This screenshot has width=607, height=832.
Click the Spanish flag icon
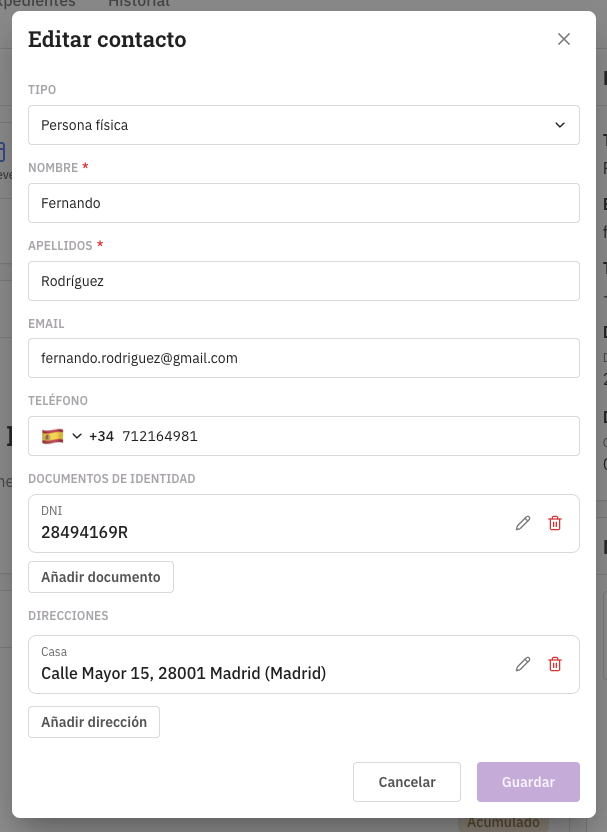(52, 436)
